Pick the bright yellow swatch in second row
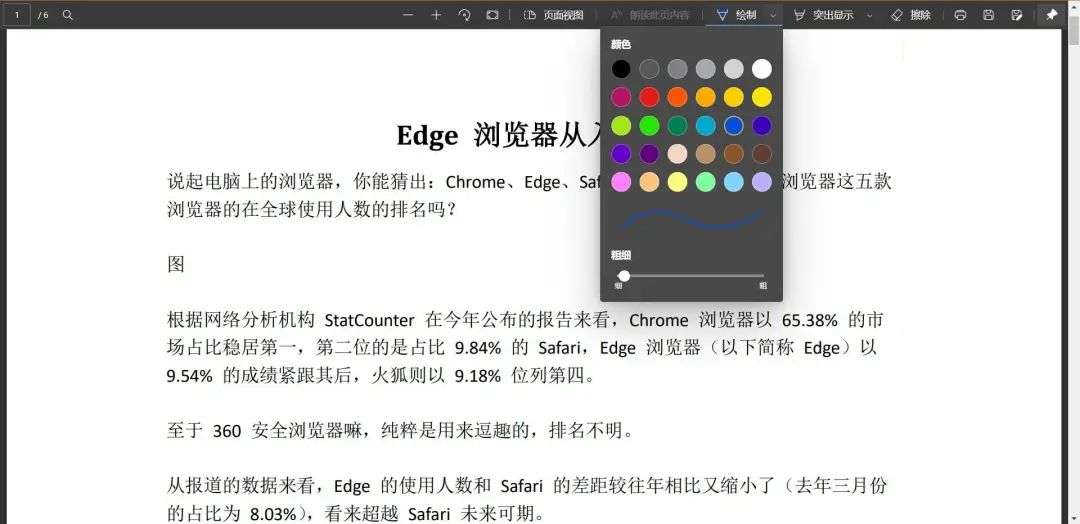 [x=762, y=97]
